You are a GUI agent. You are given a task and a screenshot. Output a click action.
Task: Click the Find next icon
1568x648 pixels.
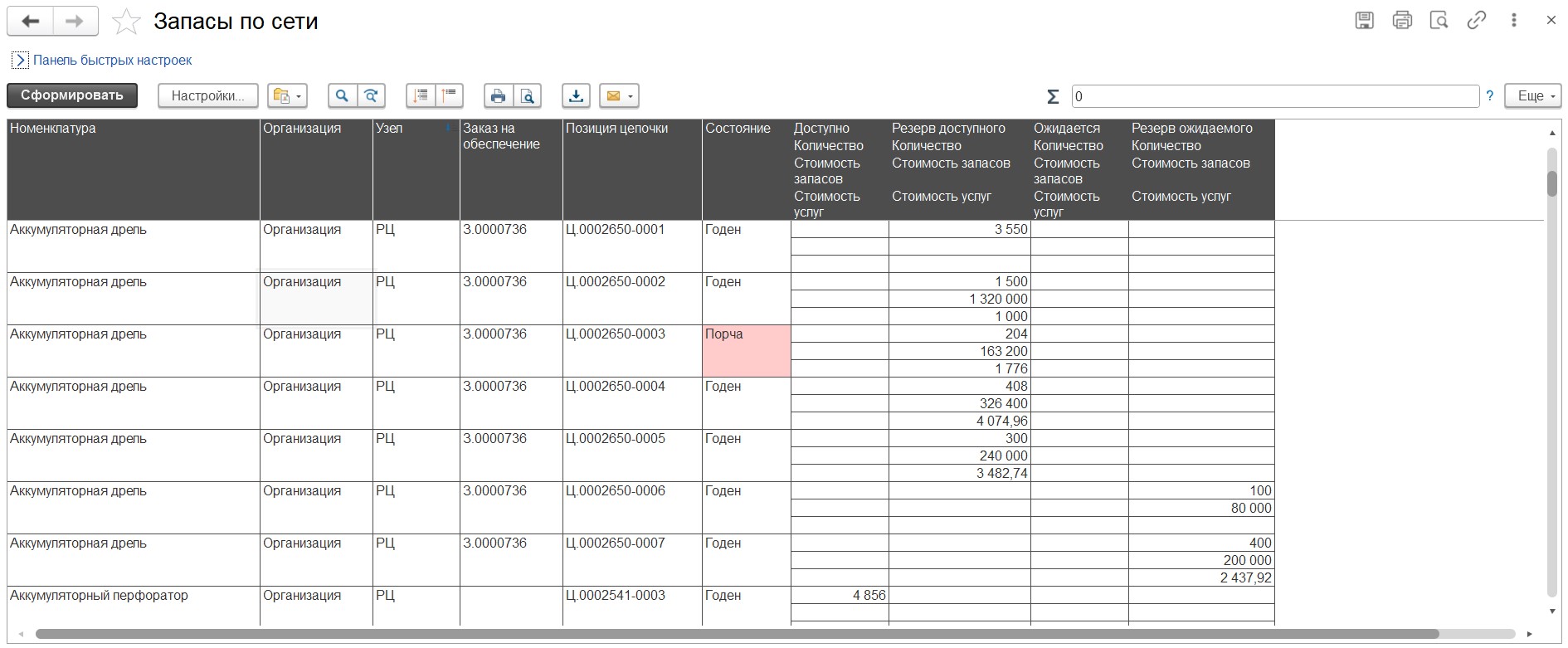371,96
